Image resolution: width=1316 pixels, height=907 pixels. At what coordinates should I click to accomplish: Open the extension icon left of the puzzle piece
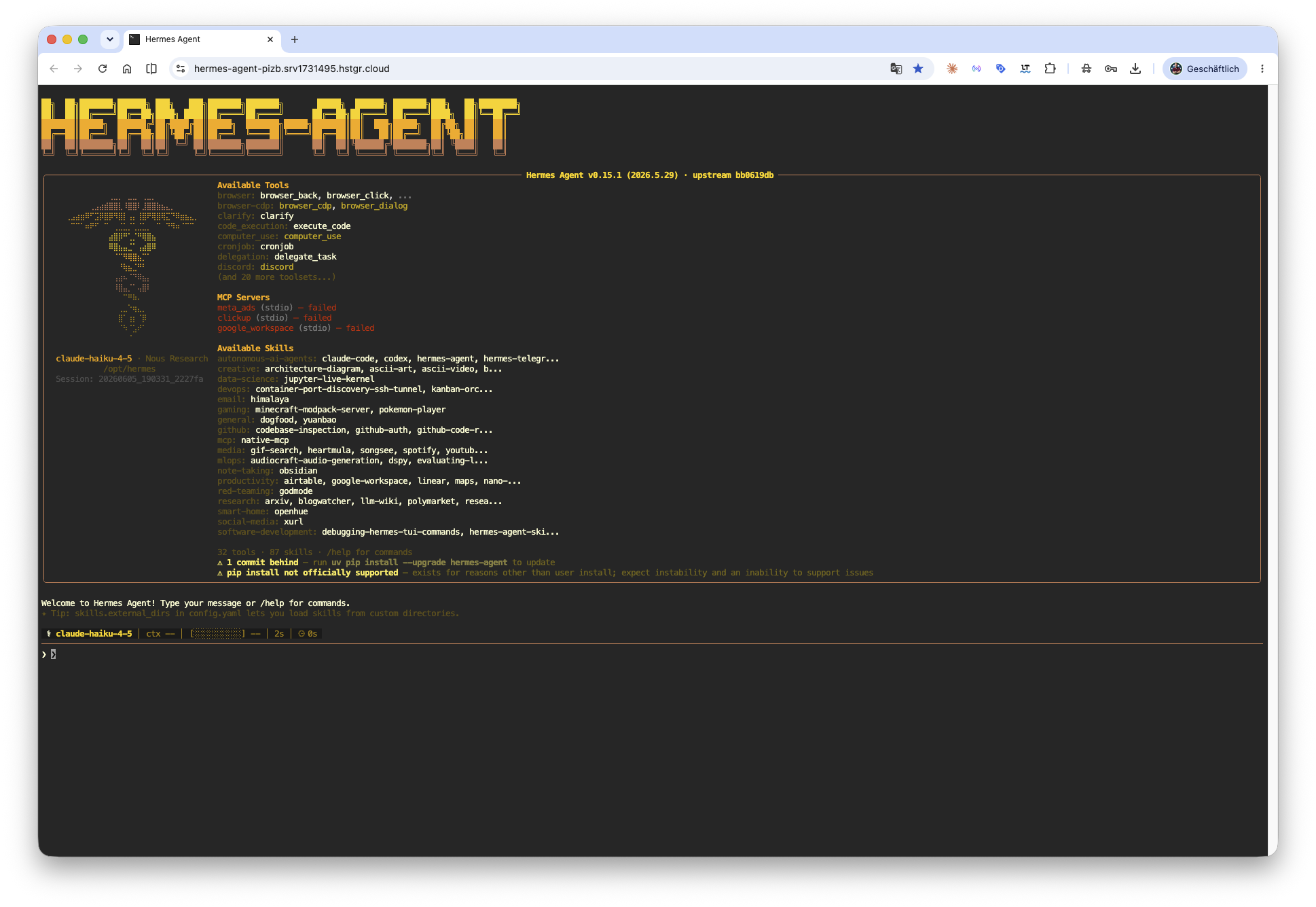[x=1025, y=69]
